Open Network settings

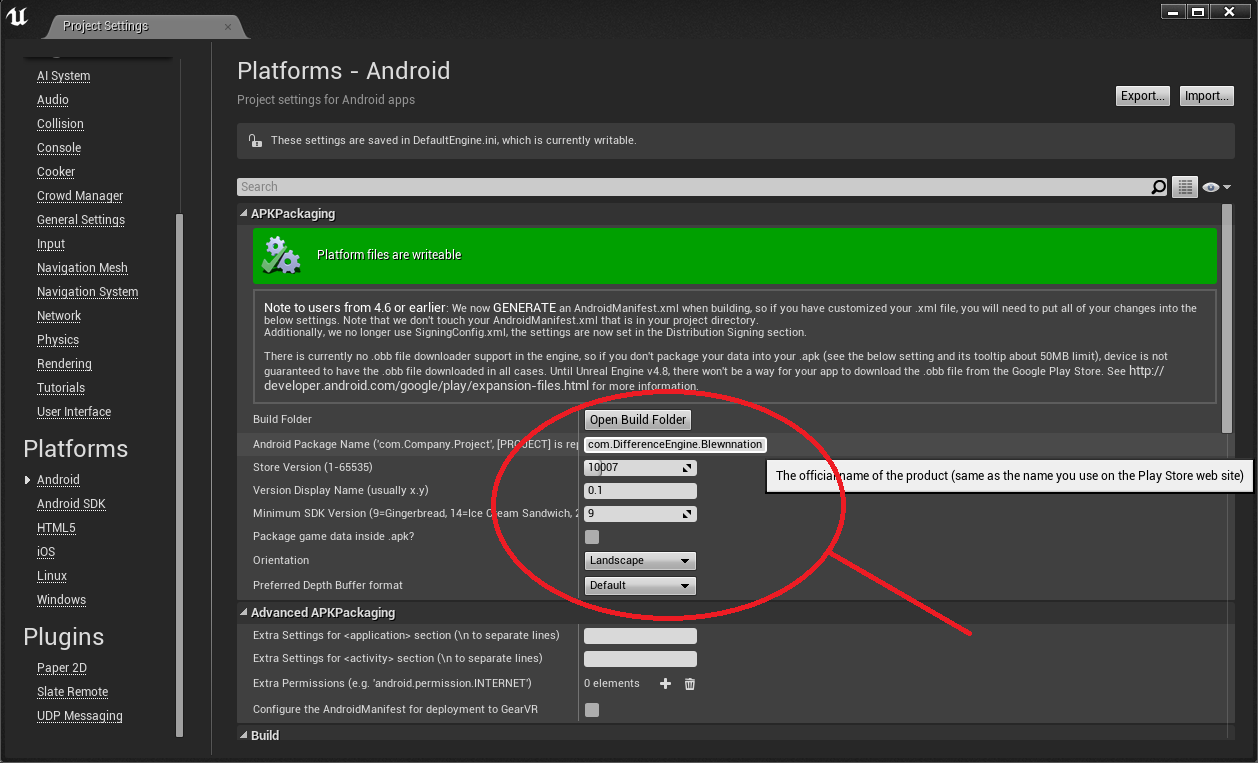point(59,316)
